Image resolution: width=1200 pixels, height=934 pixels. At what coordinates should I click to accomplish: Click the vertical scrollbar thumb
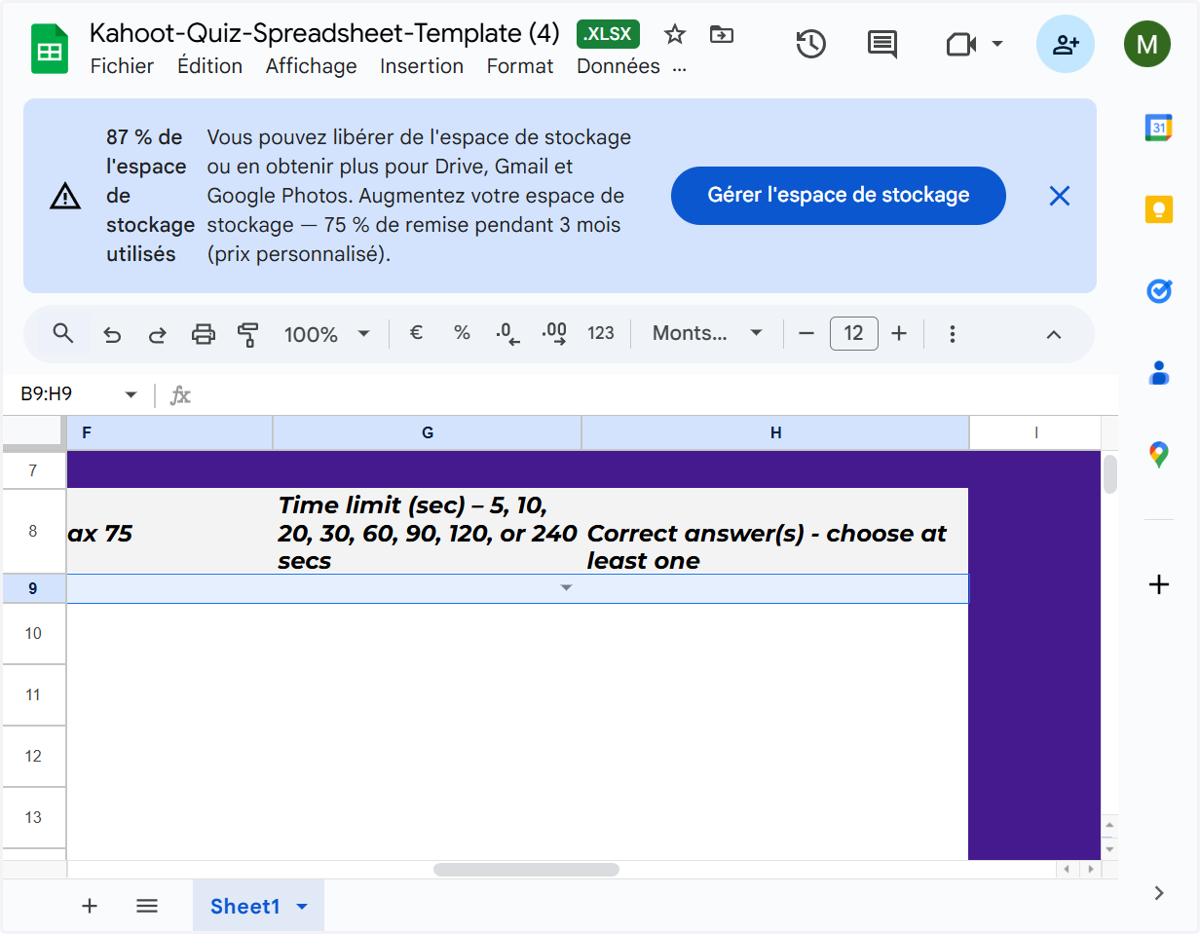pyautogui.click(x=1110, y=474)
